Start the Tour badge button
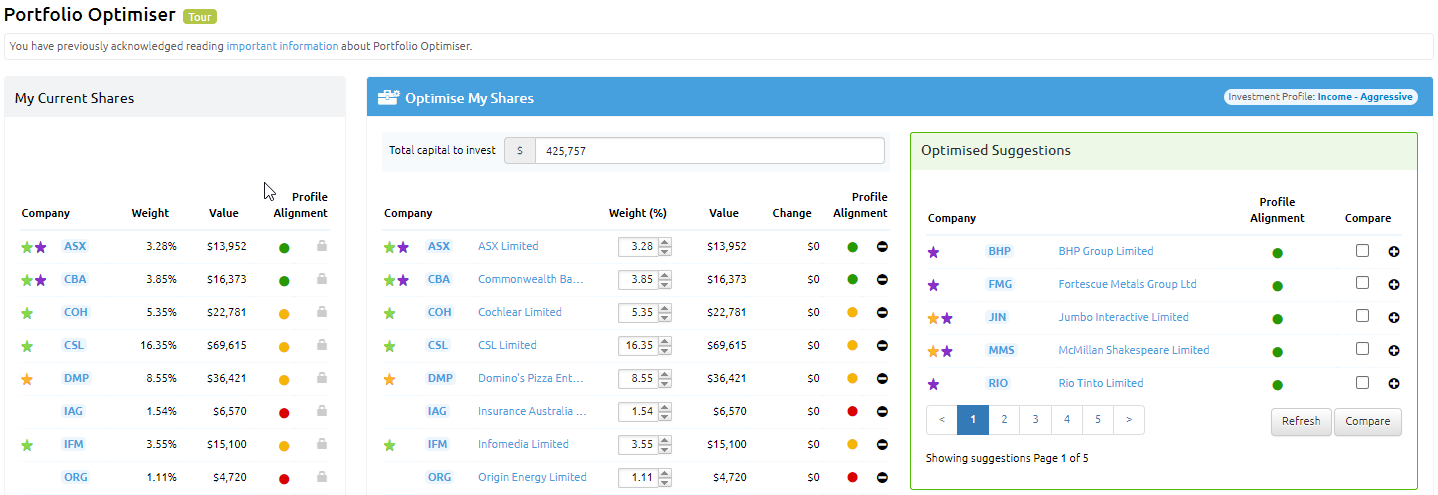This screenshot has height=495, width=1438. tap(200, 17)
